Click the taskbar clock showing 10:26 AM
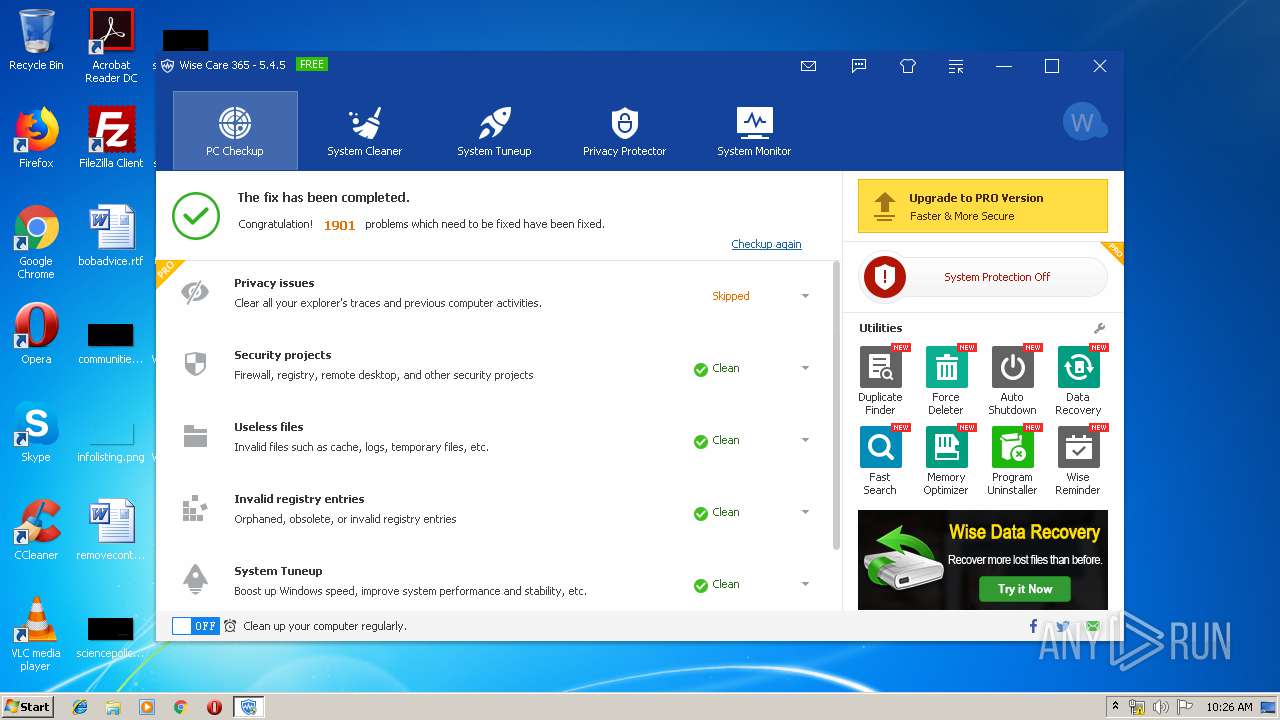Image resolution: width=1280 pixels, height=720 pixels. click(1229, 707)
